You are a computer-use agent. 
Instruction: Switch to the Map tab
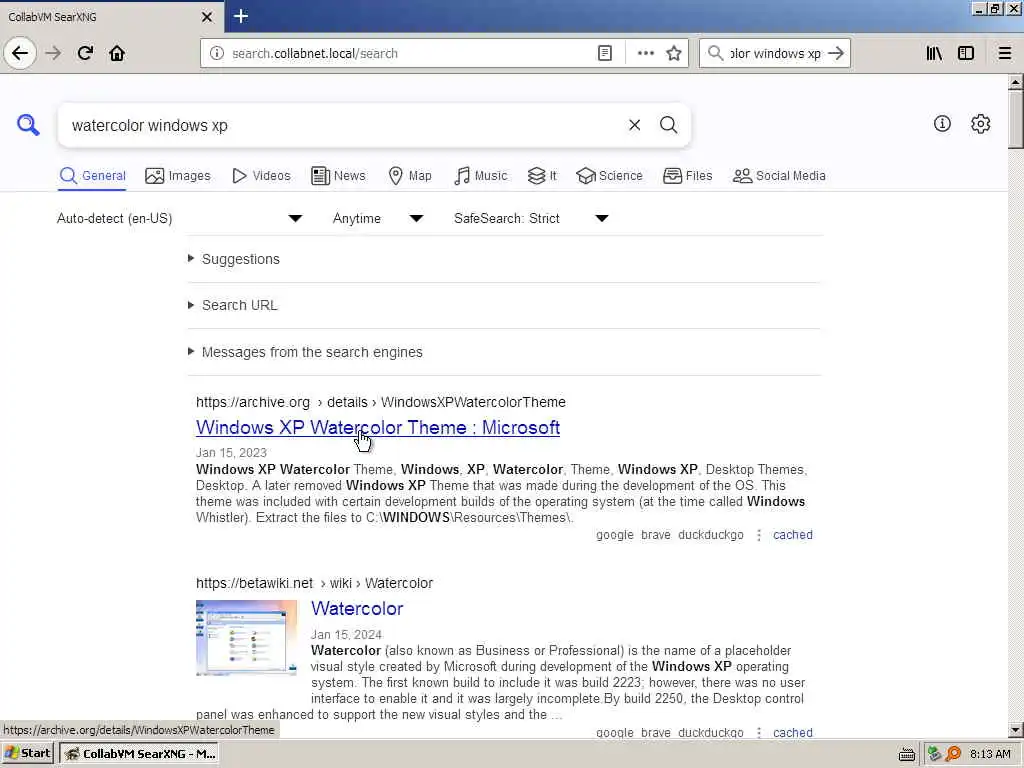click(x=410, y=176)
